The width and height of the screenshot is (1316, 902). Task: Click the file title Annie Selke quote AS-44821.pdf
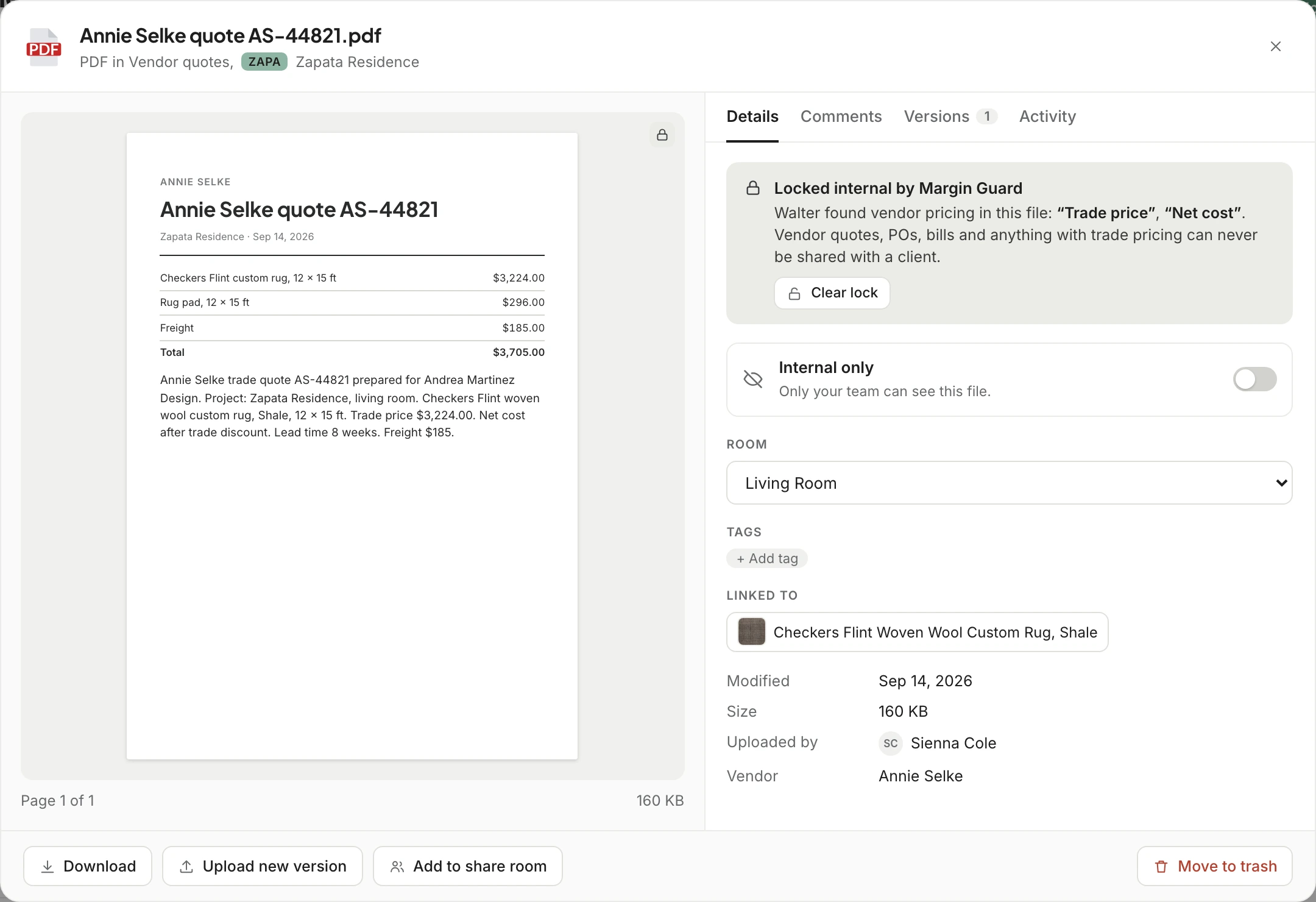(230, 35)
